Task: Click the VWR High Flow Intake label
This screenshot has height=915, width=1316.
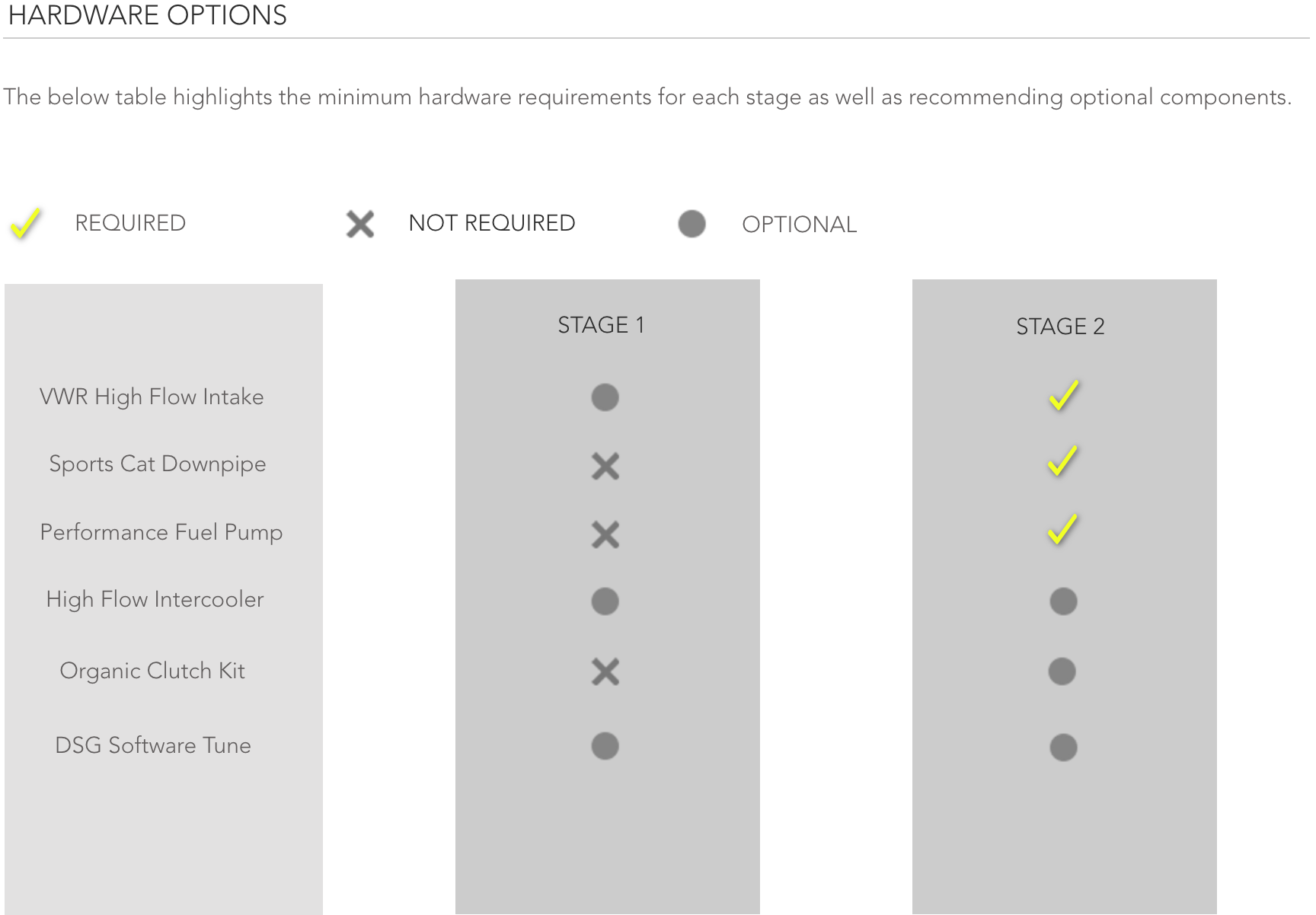Action: click(x=152, y=397)
